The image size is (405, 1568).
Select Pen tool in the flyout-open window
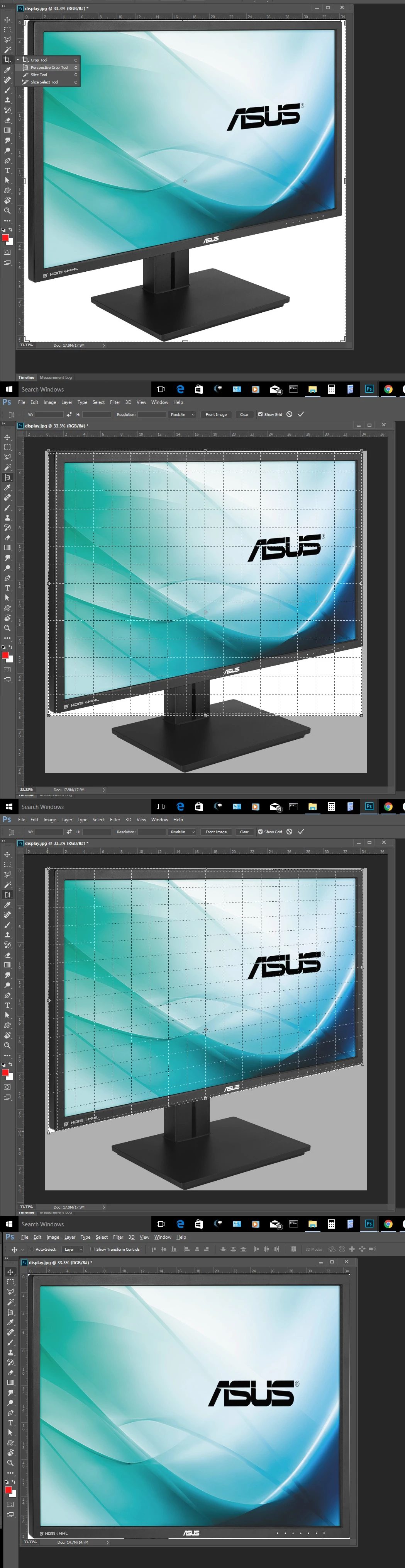point(7,161)
